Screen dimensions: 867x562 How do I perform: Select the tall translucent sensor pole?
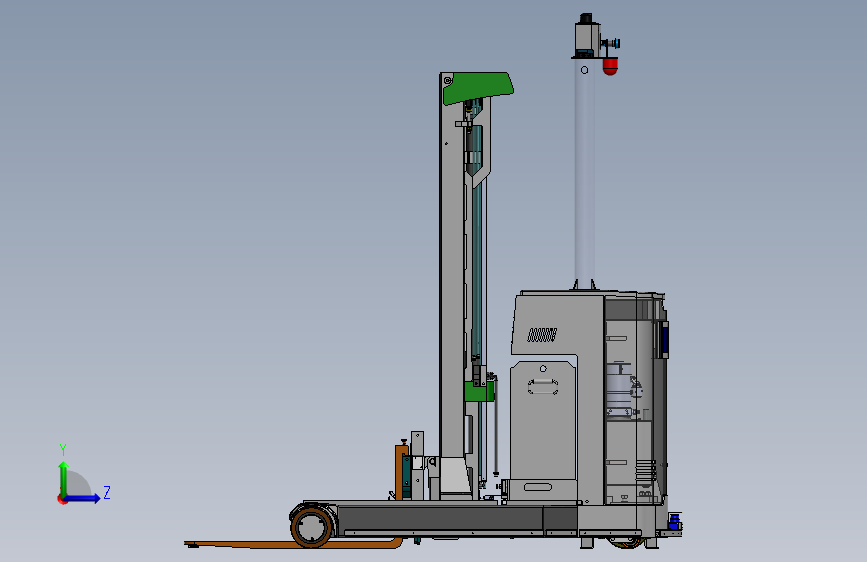click(x=584, y=174)
